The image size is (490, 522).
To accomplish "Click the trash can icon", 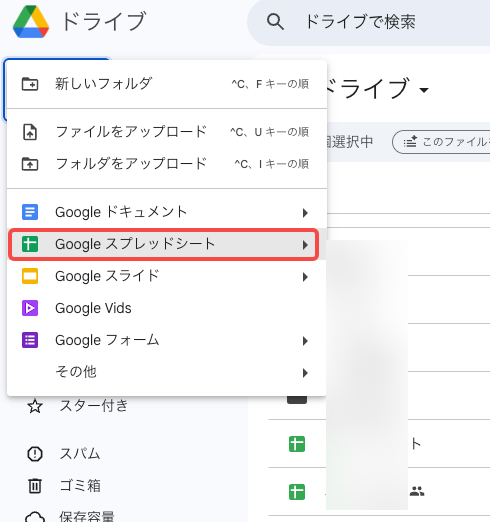I will [35, 486].
